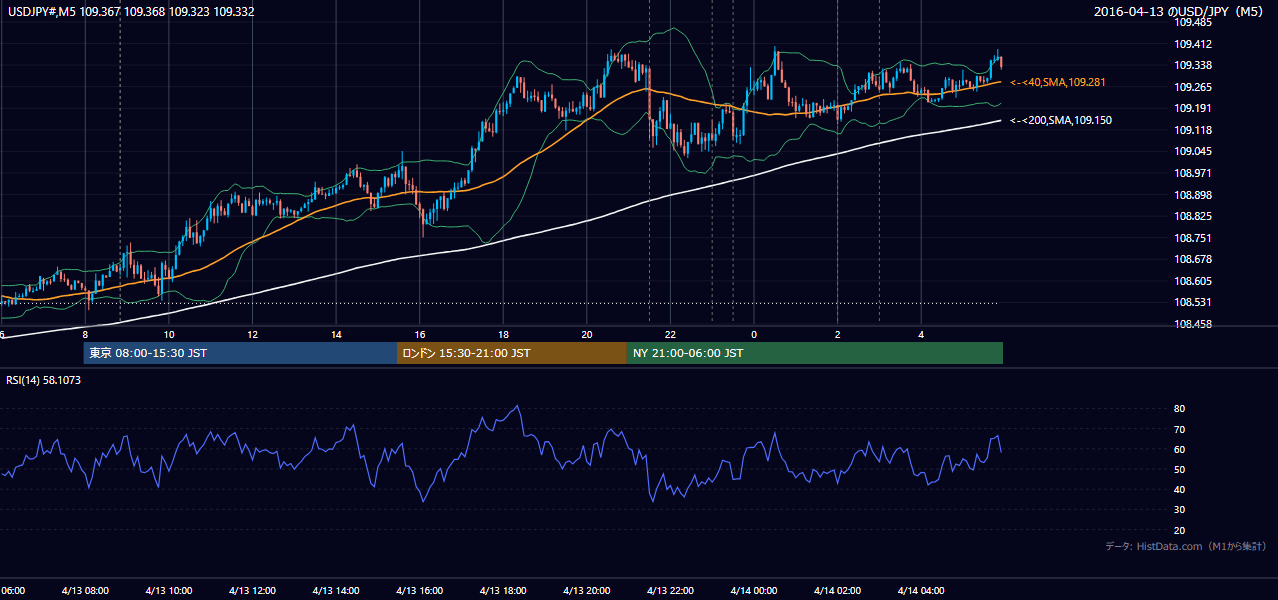
Task: Click the 4/14 00:00 time axis label
Action: (x=754, y=591)
